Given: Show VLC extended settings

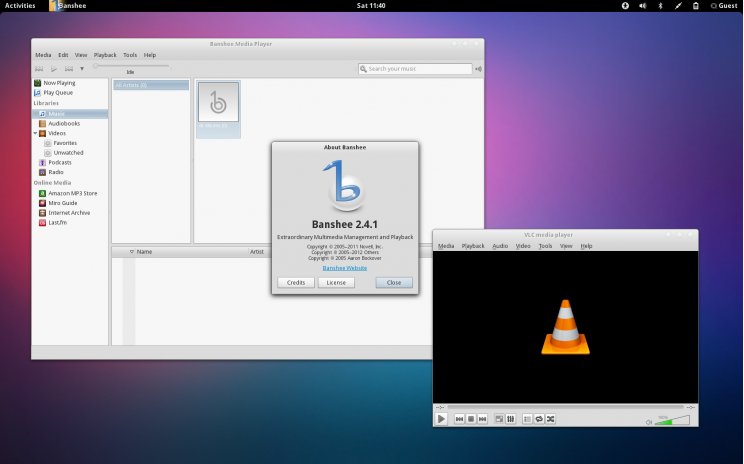Looking at the screenshot, I should (511, 419).
